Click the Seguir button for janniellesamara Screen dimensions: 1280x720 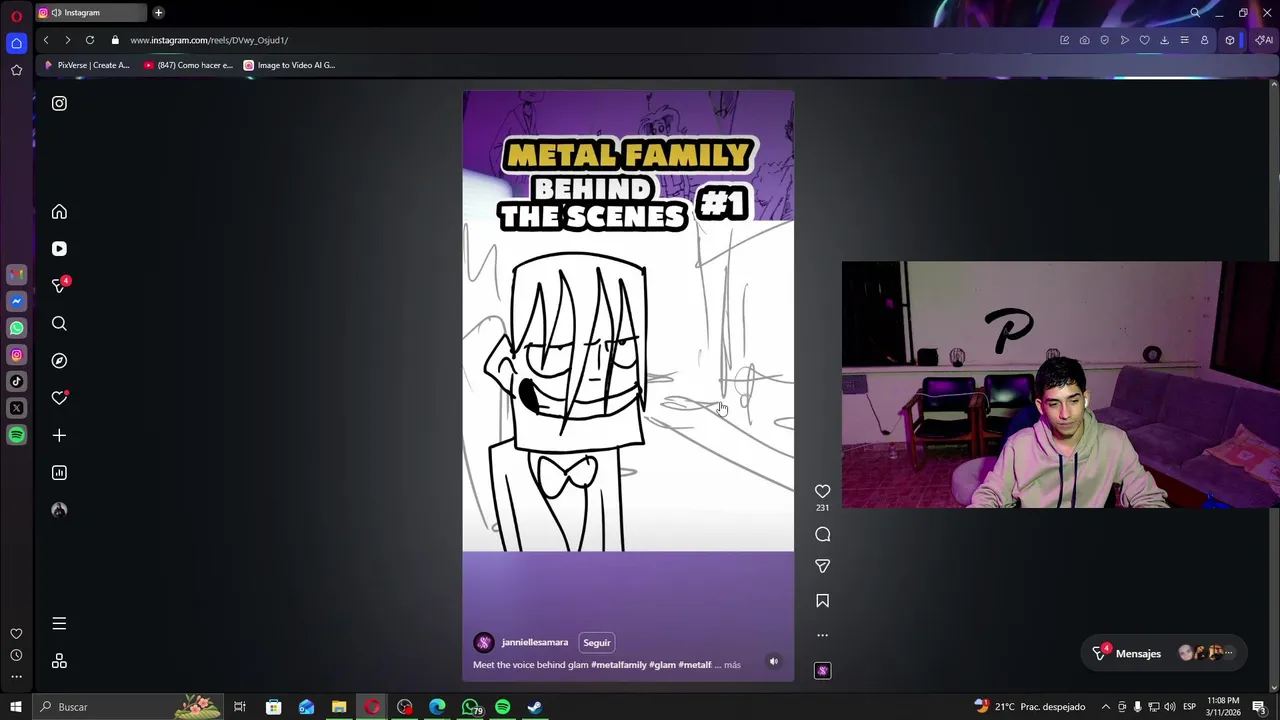(x=597, y=643)
